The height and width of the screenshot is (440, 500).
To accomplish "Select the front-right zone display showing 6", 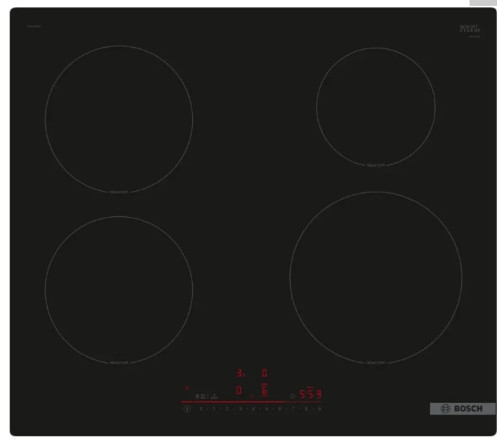I will [265, 389].
